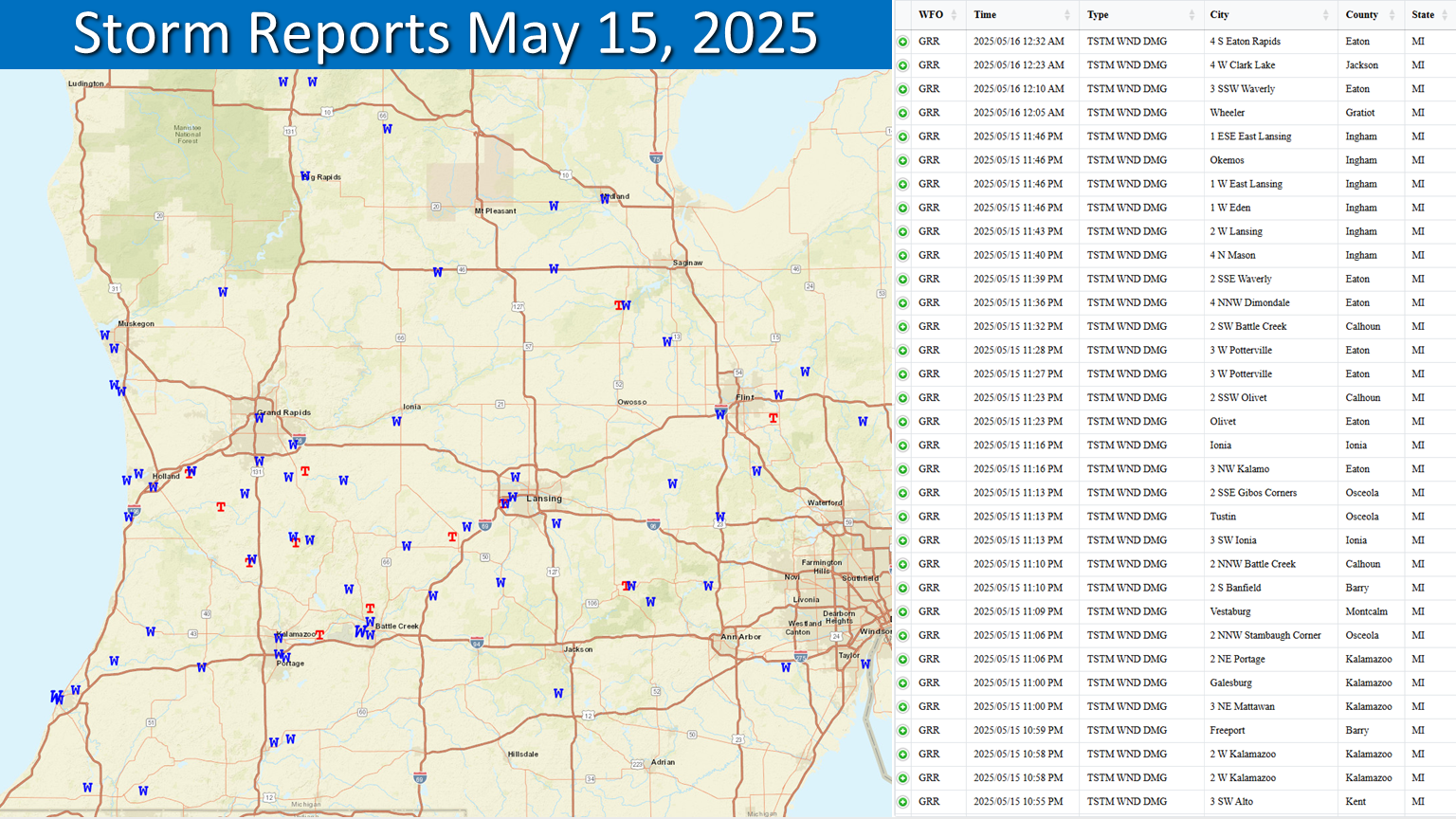This screenshot has height=819, width=1456.
Task: Expand the 2 S Banfield report icon
Action: 902,588
